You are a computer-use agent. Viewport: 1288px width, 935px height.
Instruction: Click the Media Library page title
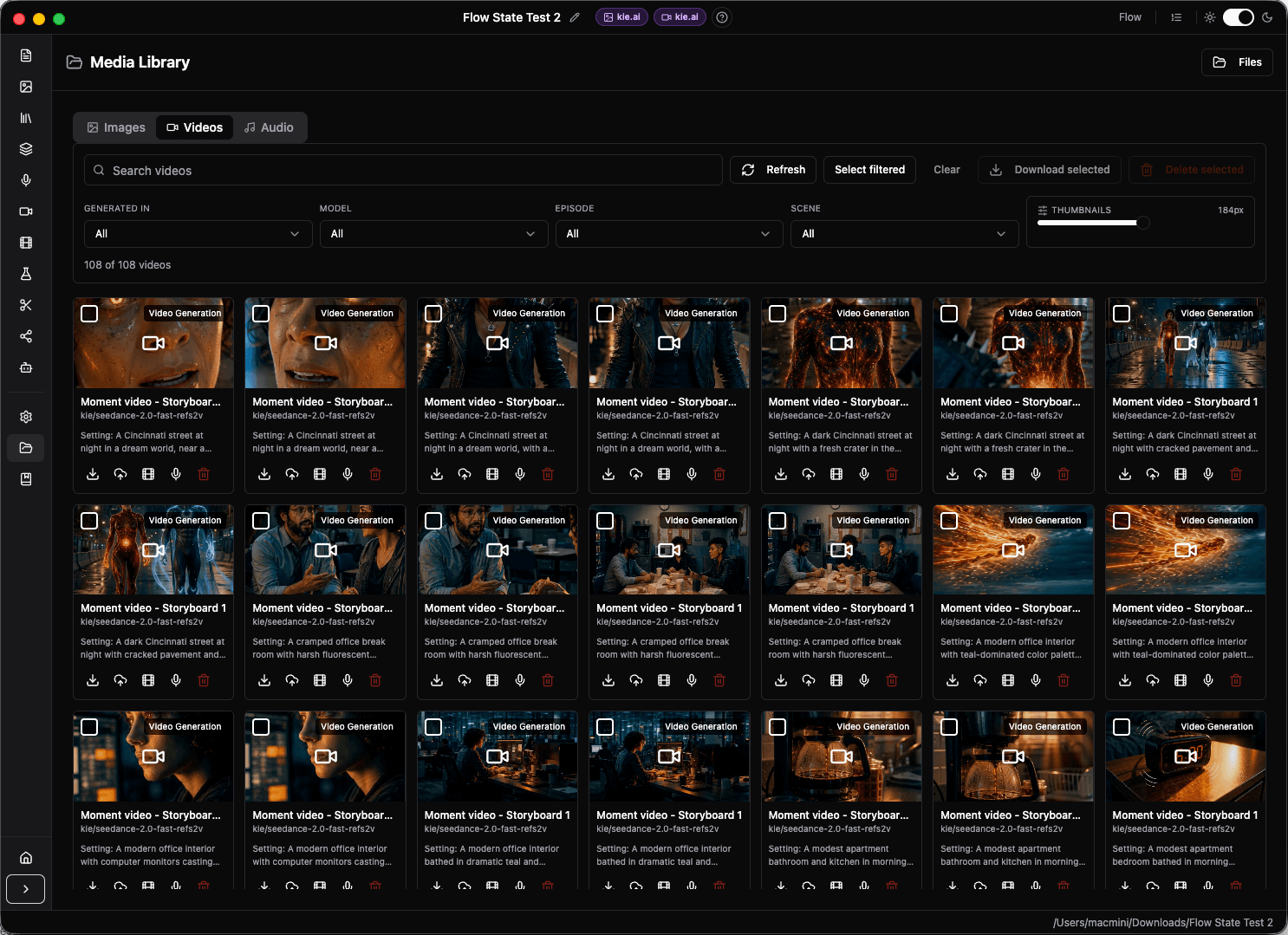pyautogui.click(x=140, y=62)
